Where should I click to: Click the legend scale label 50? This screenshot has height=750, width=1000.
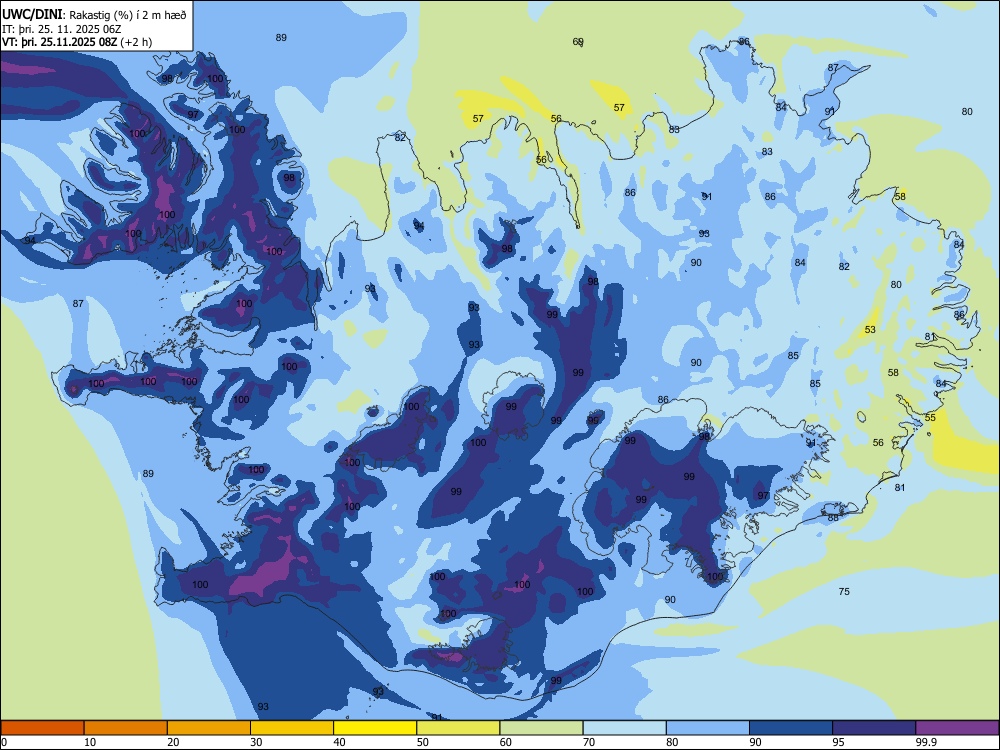pos(422,742)
